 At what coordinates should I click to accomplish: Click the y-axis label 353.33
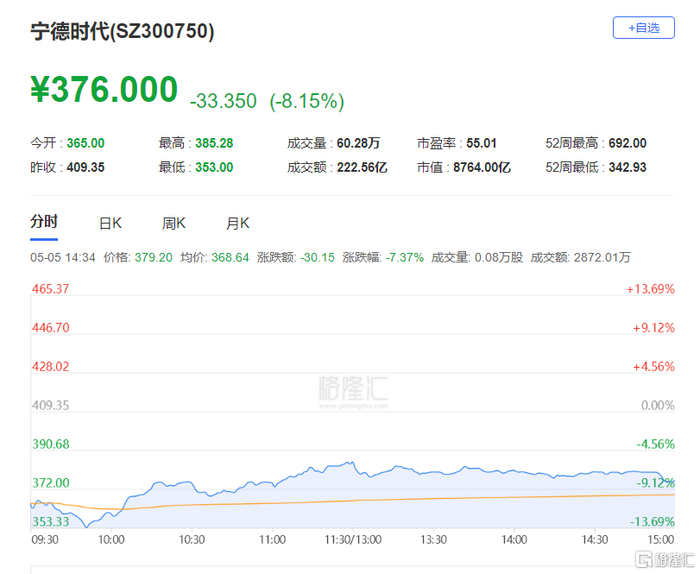(x=50, y=522)
